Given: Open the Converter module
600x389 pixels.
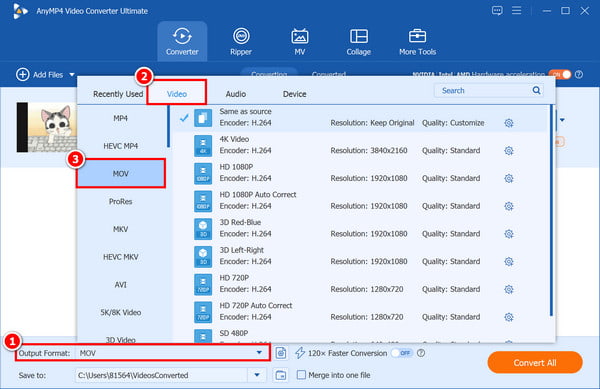Looking at the screenshot, I should [182, 41].
